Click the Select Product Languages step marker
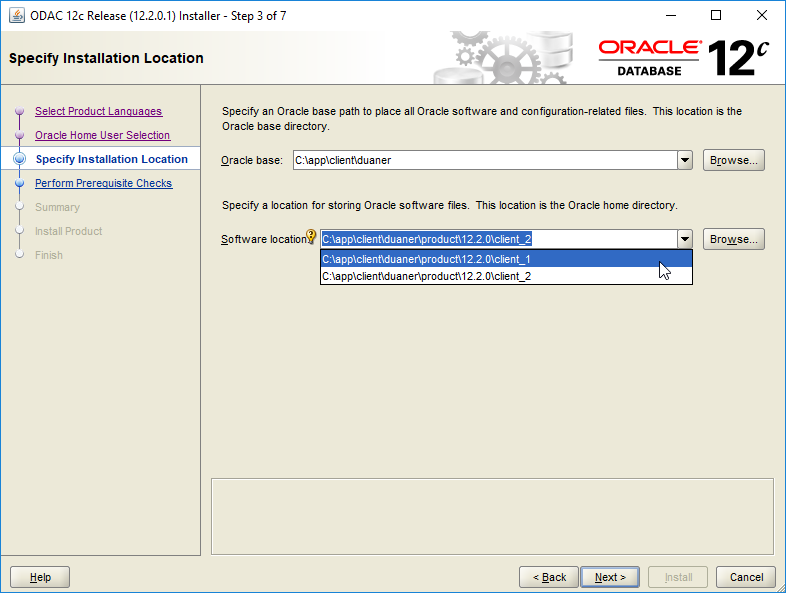The height and width of the screenshot is (593, 786). point(20,111)
